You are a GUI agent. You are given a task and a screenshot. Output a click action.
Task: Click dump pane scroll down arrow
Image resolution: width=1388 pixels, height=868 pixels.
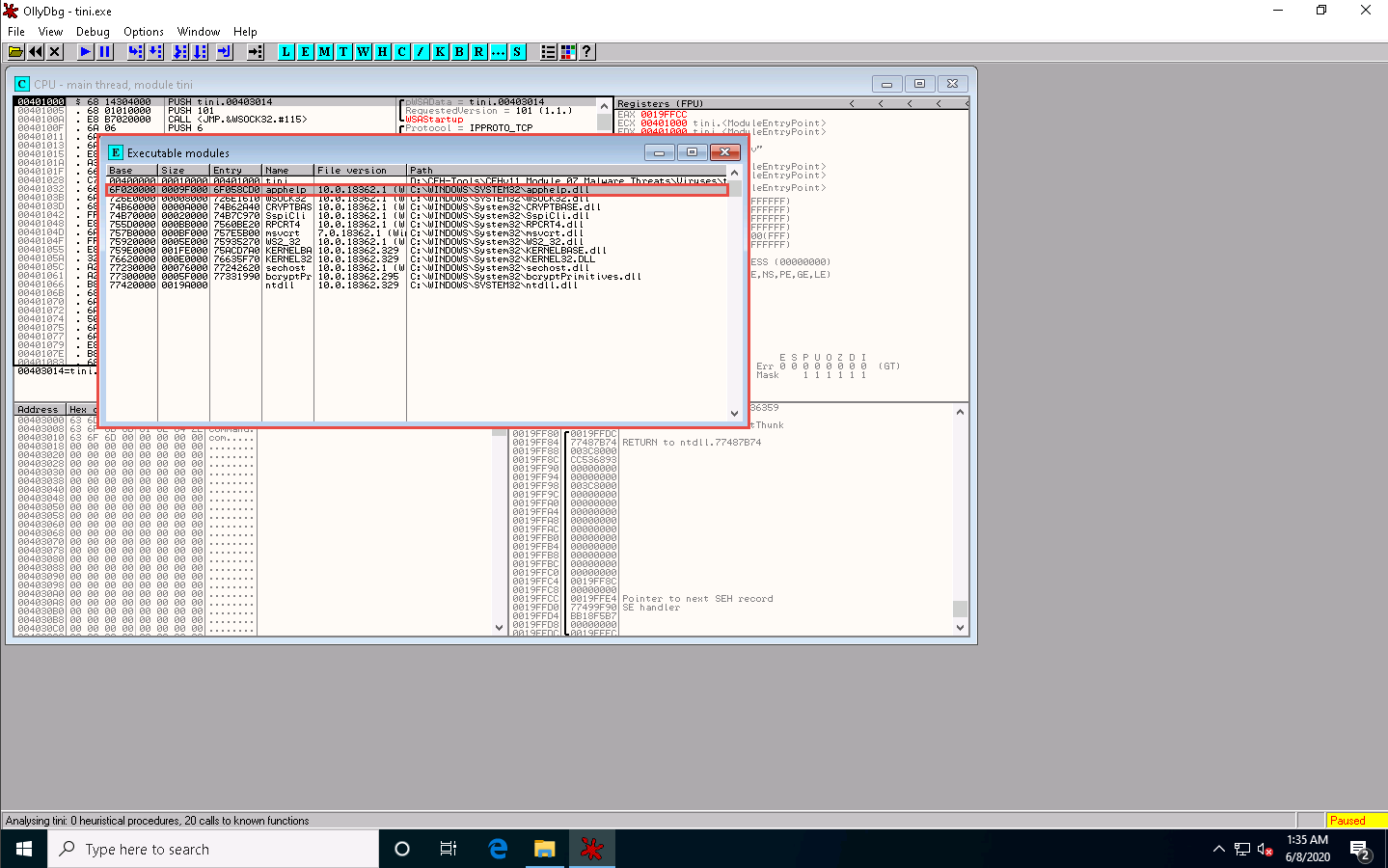tap(500, 628)
